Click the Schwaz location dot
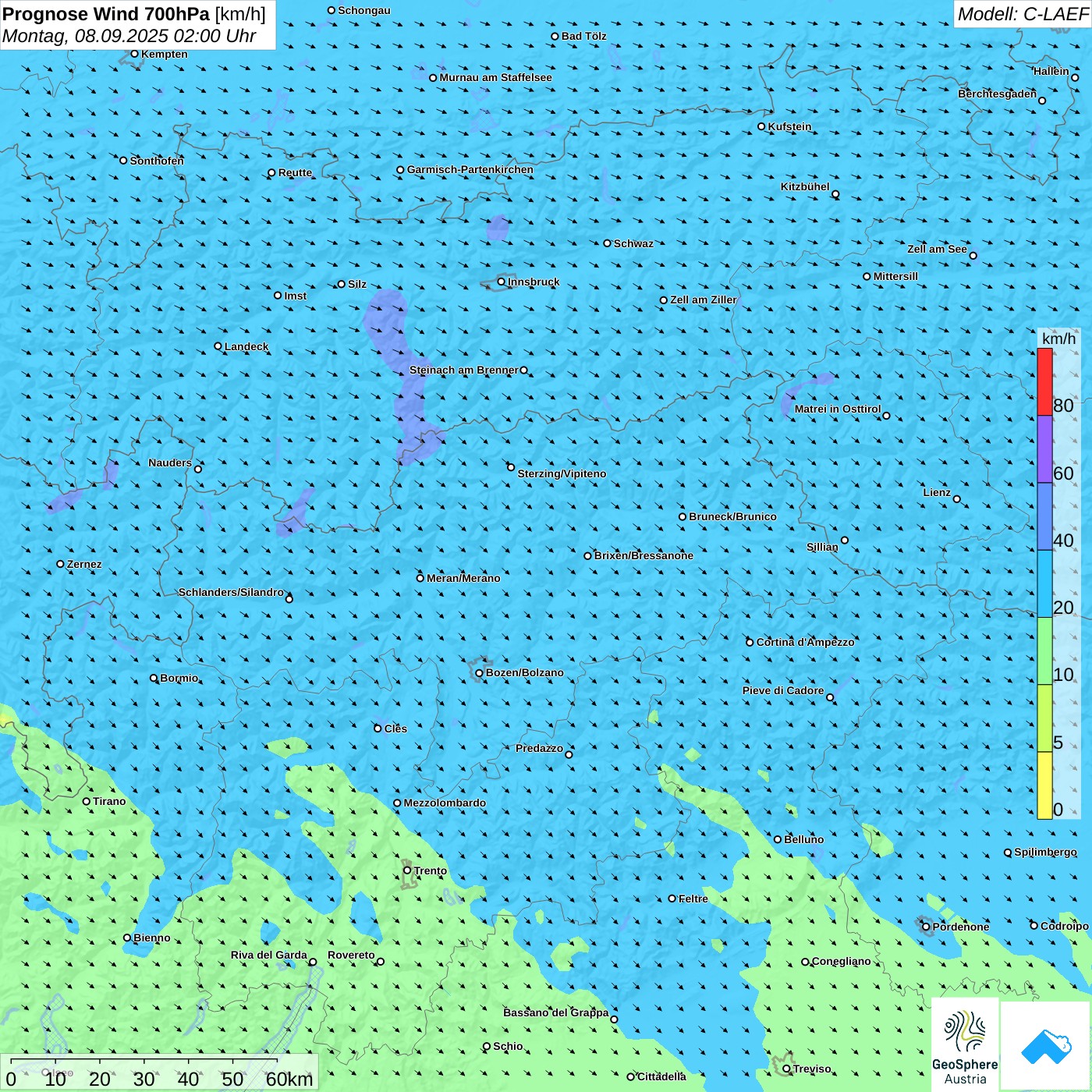The width and height of the screenshot is (1092, 1092). (x=607, y=243)
